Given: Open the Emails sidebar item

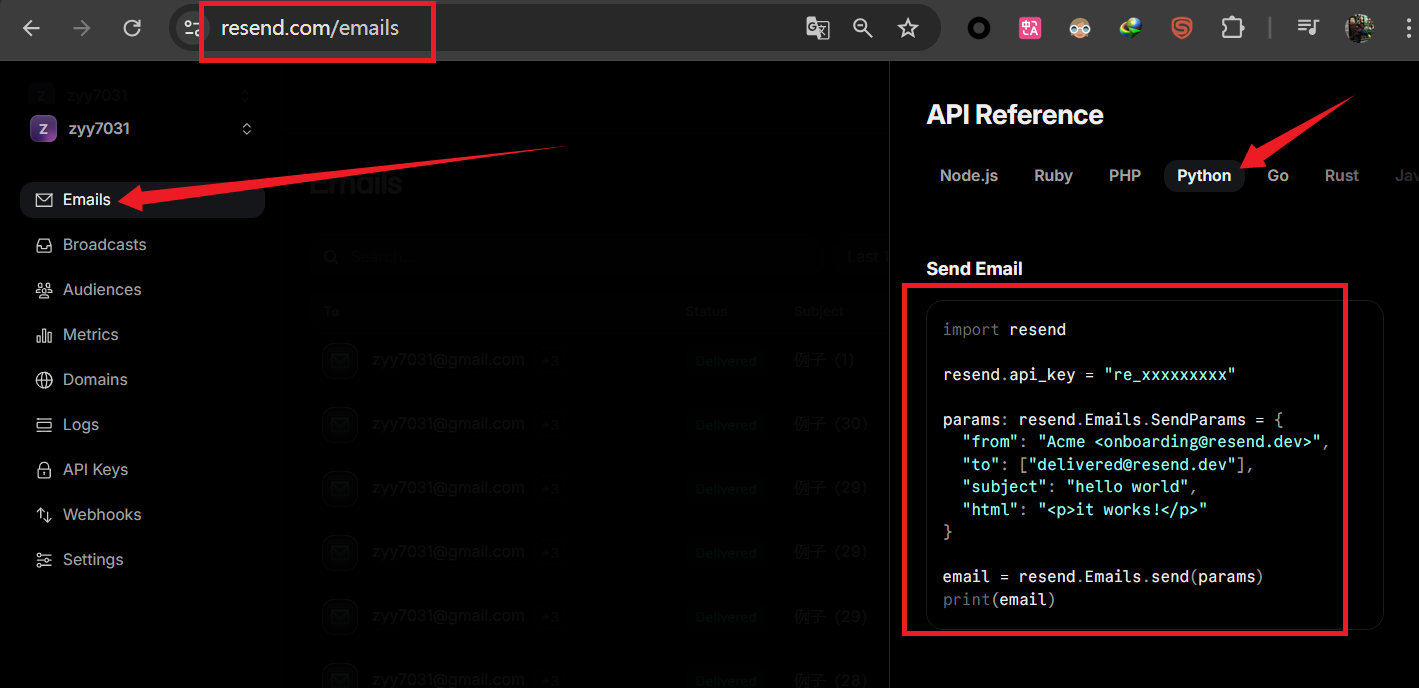Looking at the screenshot, I should (x=142, y=200).
